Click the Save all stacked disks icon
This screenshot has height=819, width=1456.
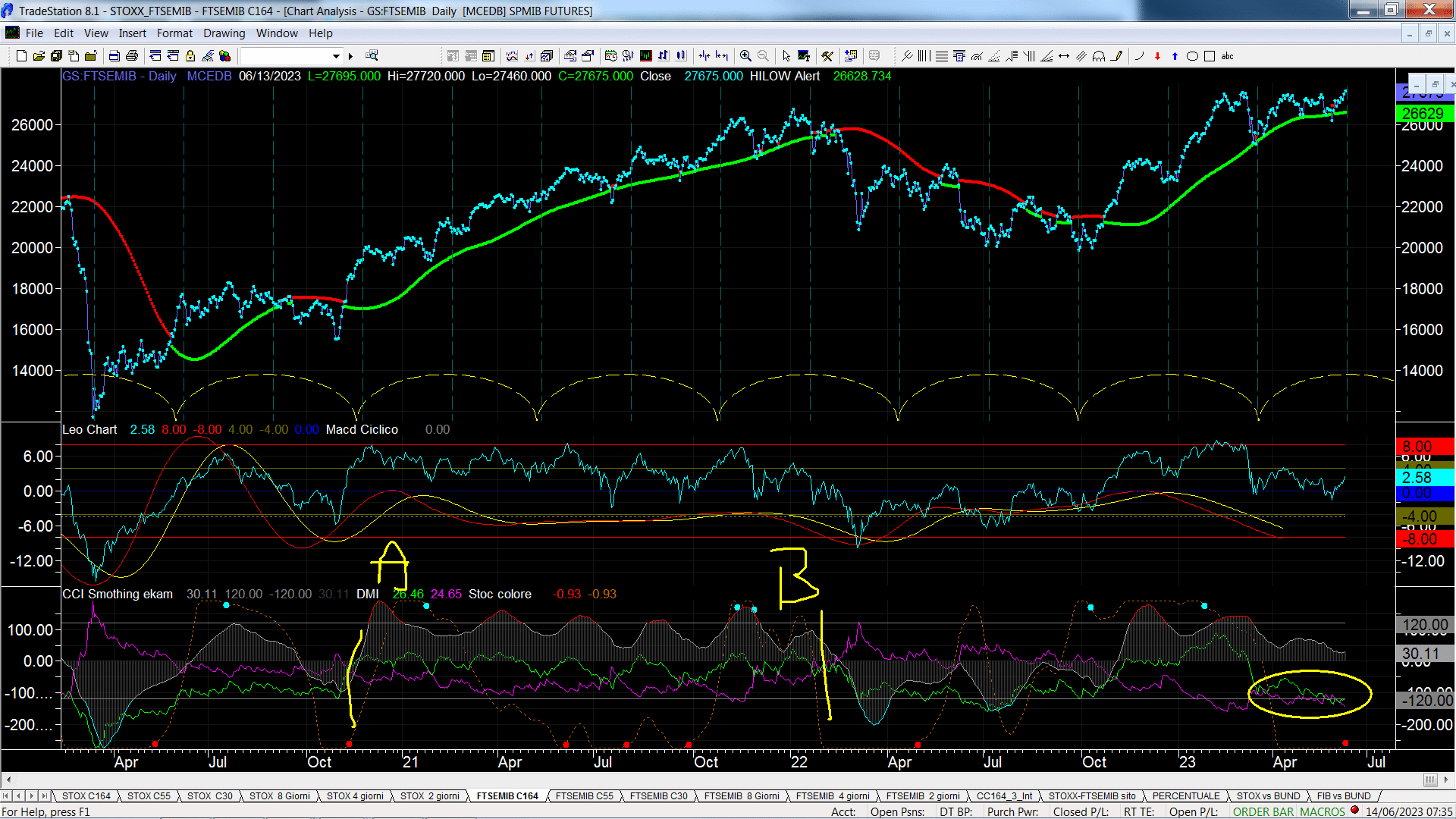coord(56,56)
